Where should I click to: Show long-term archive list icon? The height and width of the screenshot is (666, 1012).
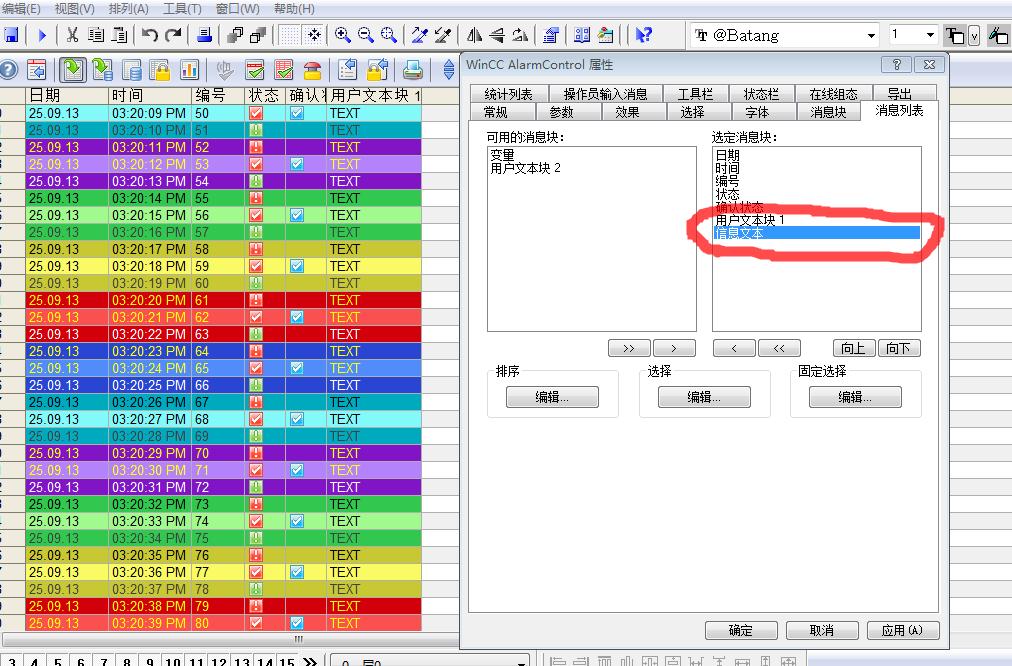pyautogui.click(x=132, y=69)
